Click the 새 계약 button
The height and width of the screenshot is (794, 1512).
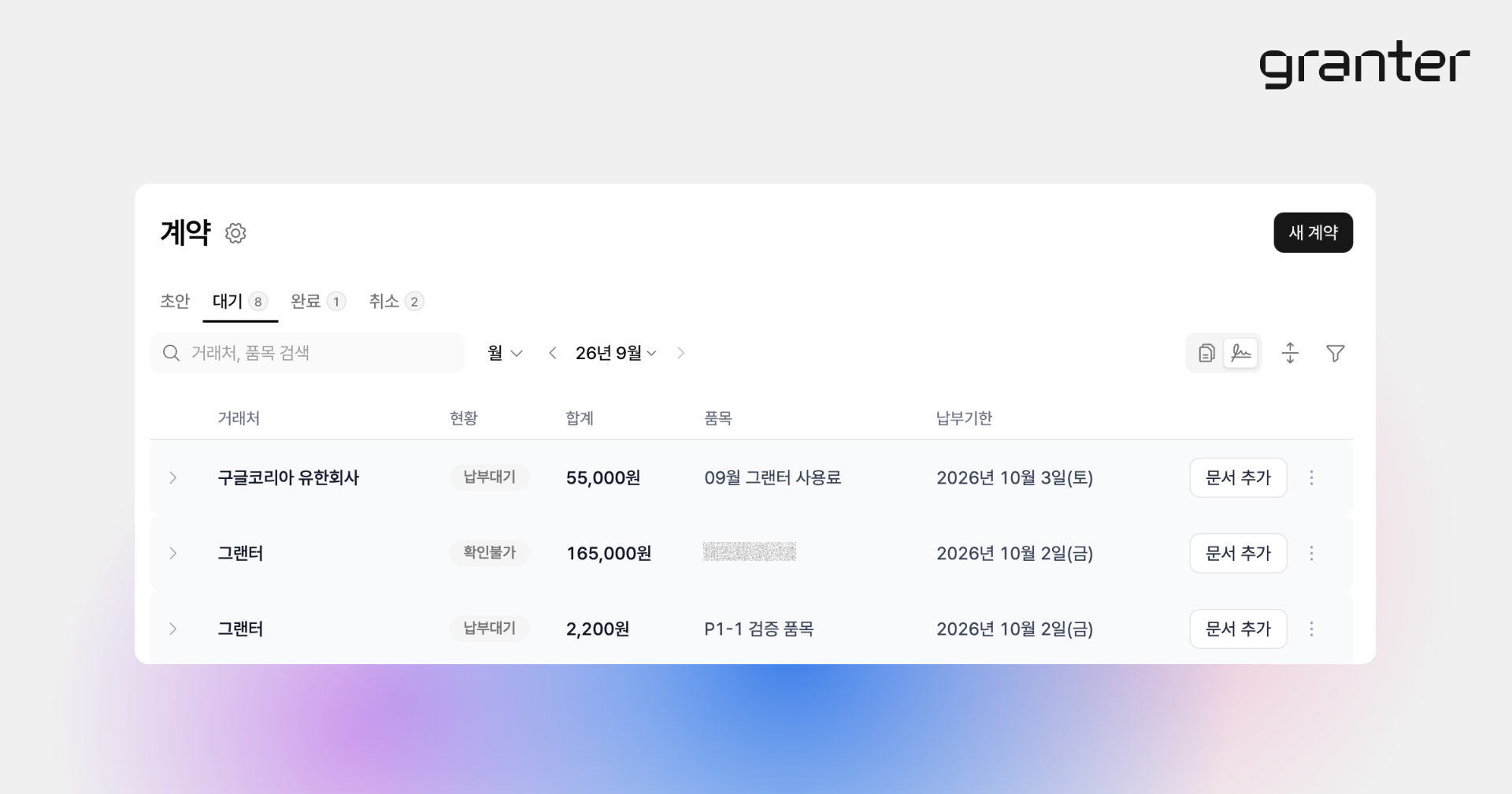click(x=1313, y=232)
